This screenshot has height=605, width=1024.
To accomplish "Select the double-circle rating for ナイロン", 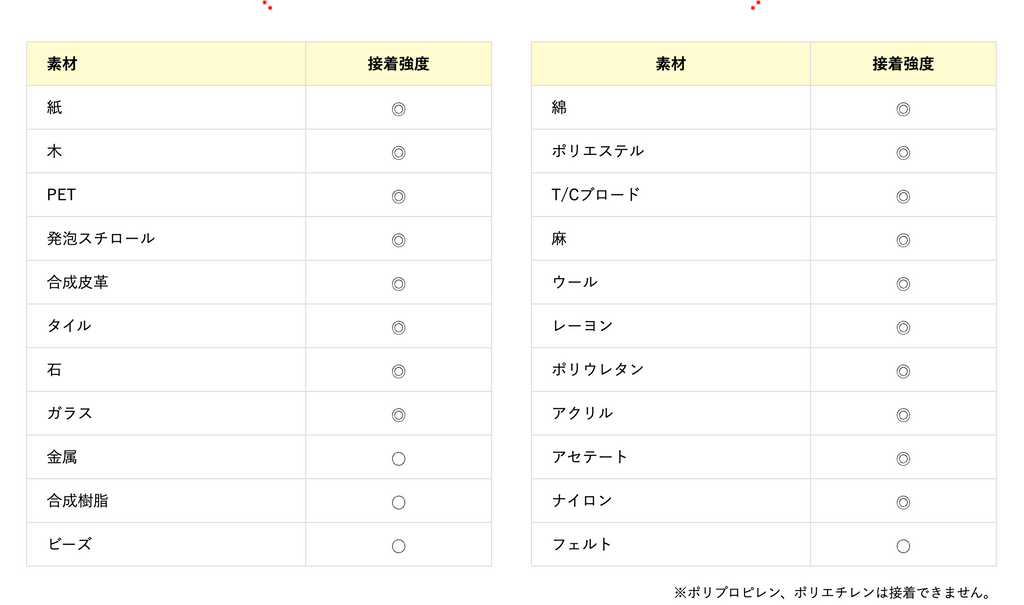I will pyautogui.click(x=903, y=502).
